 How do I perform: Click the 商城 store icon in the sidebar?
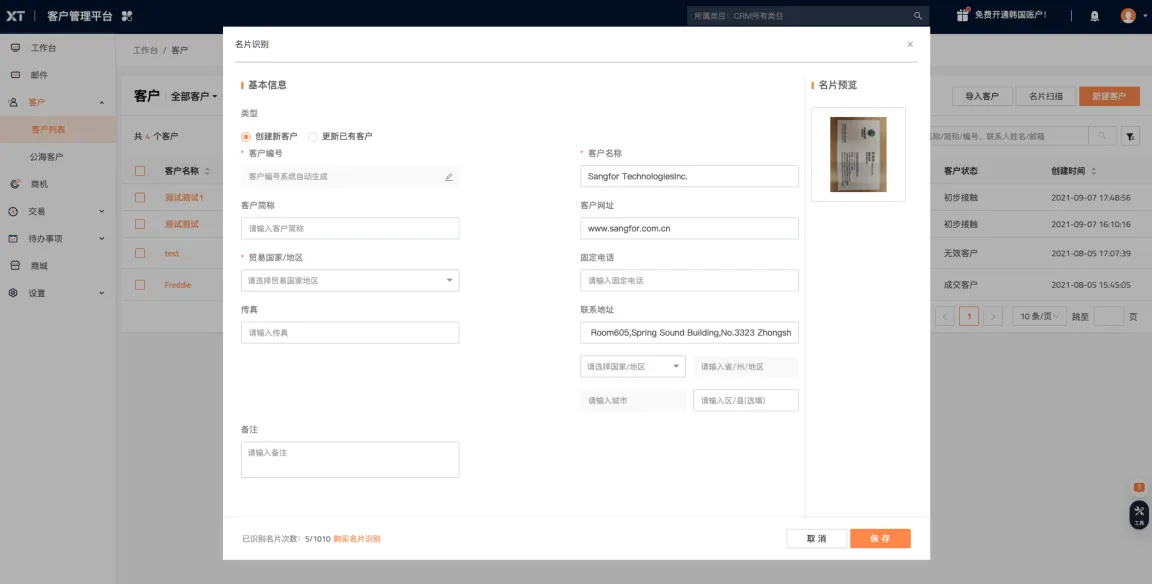pyautogui.click(x=15, y=266)
